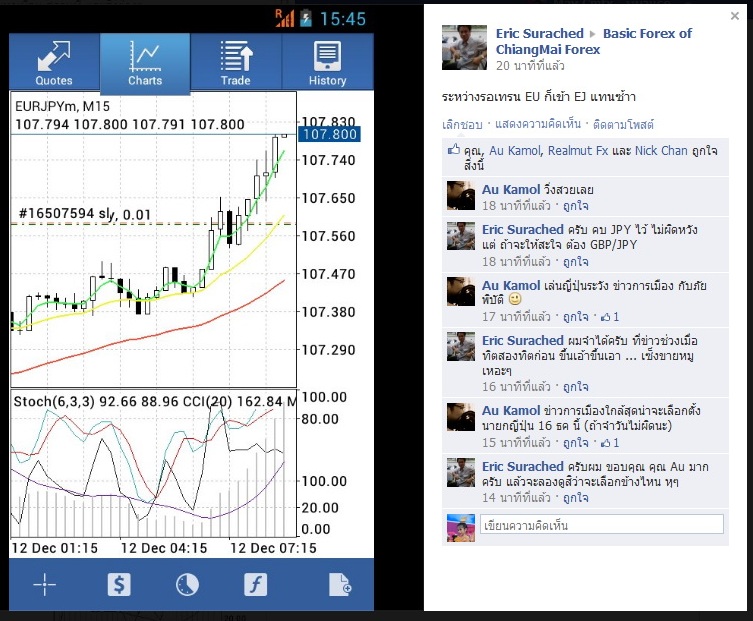Like the 16 นาทีที่แล้ว comment

click(576, 387)
